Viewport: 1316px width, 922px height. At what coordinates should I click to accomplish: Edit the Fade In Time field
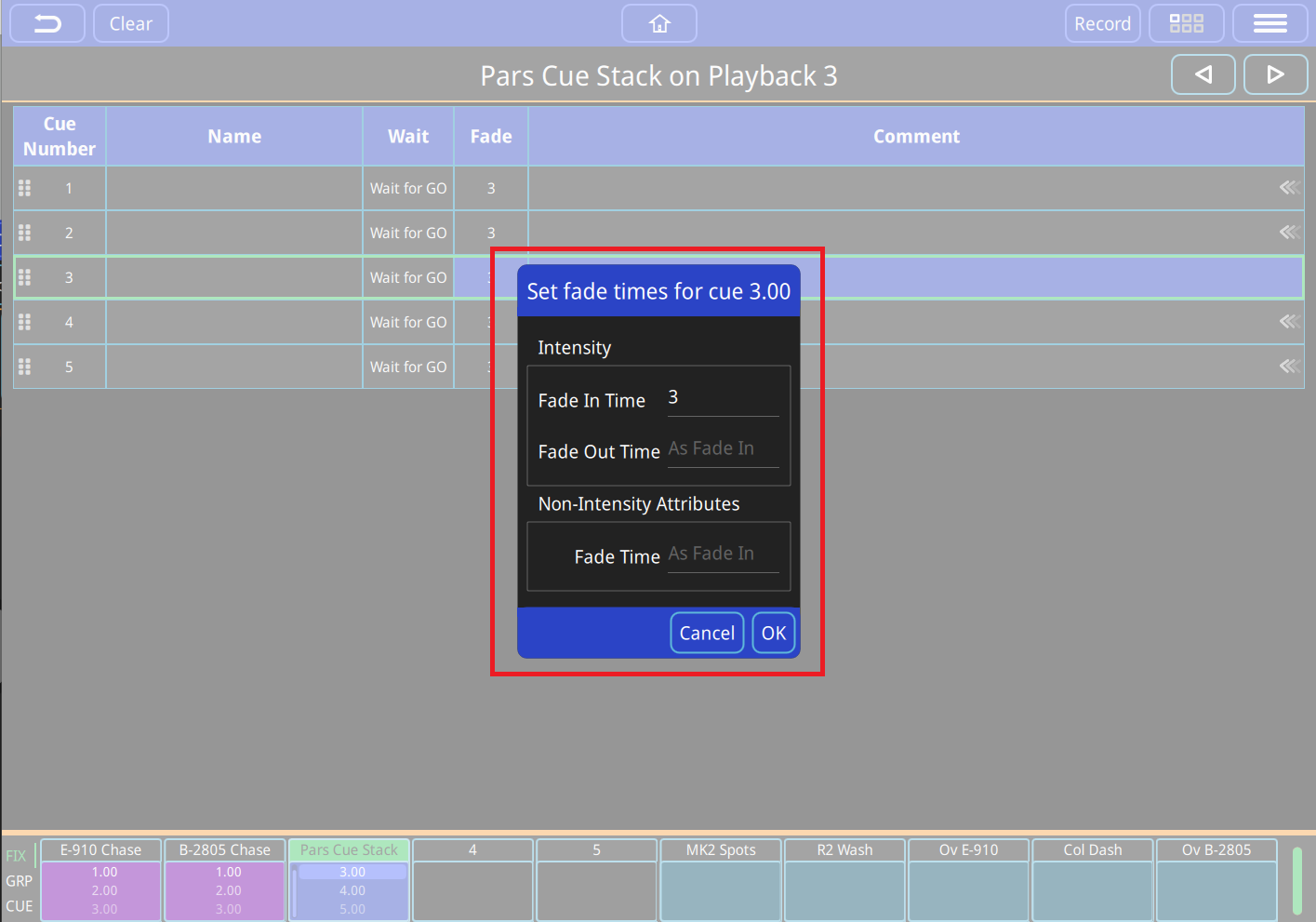(723, 399)
